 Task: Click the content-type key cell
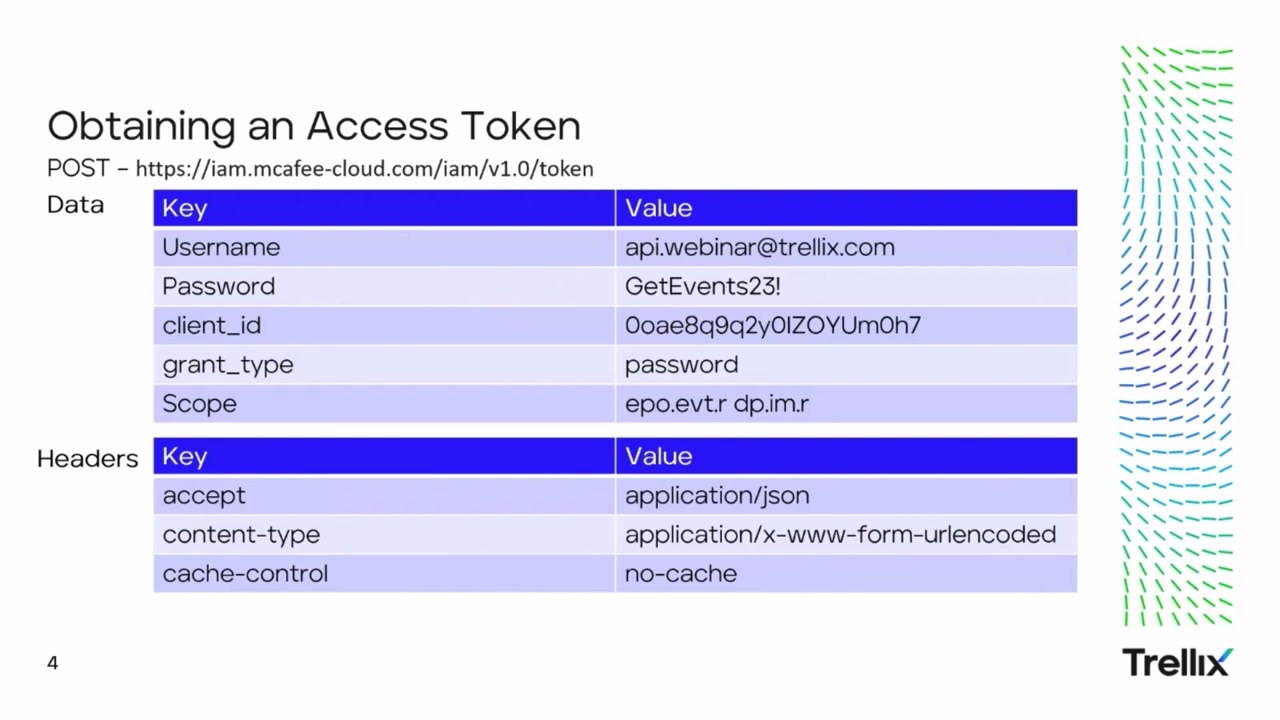tap(241, 534)
